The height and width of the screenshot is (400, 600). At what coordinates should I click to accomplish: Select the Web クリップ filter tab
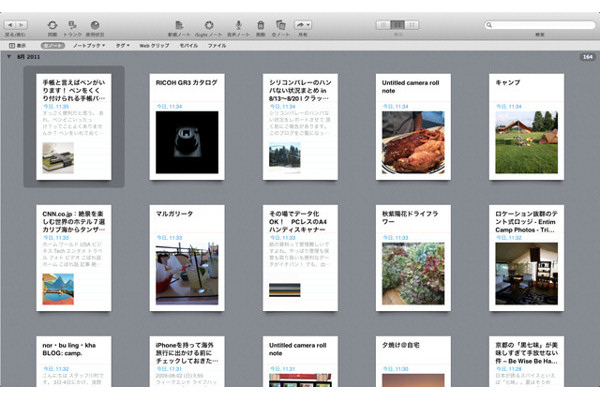click(x=155, y=45)
